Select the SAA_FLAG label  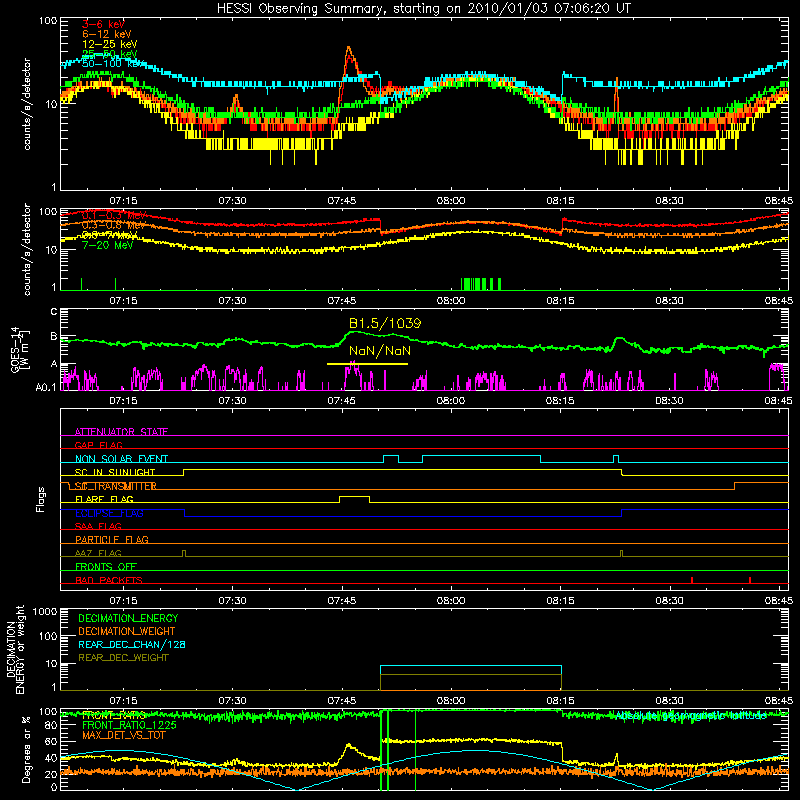tap(98, 527)
